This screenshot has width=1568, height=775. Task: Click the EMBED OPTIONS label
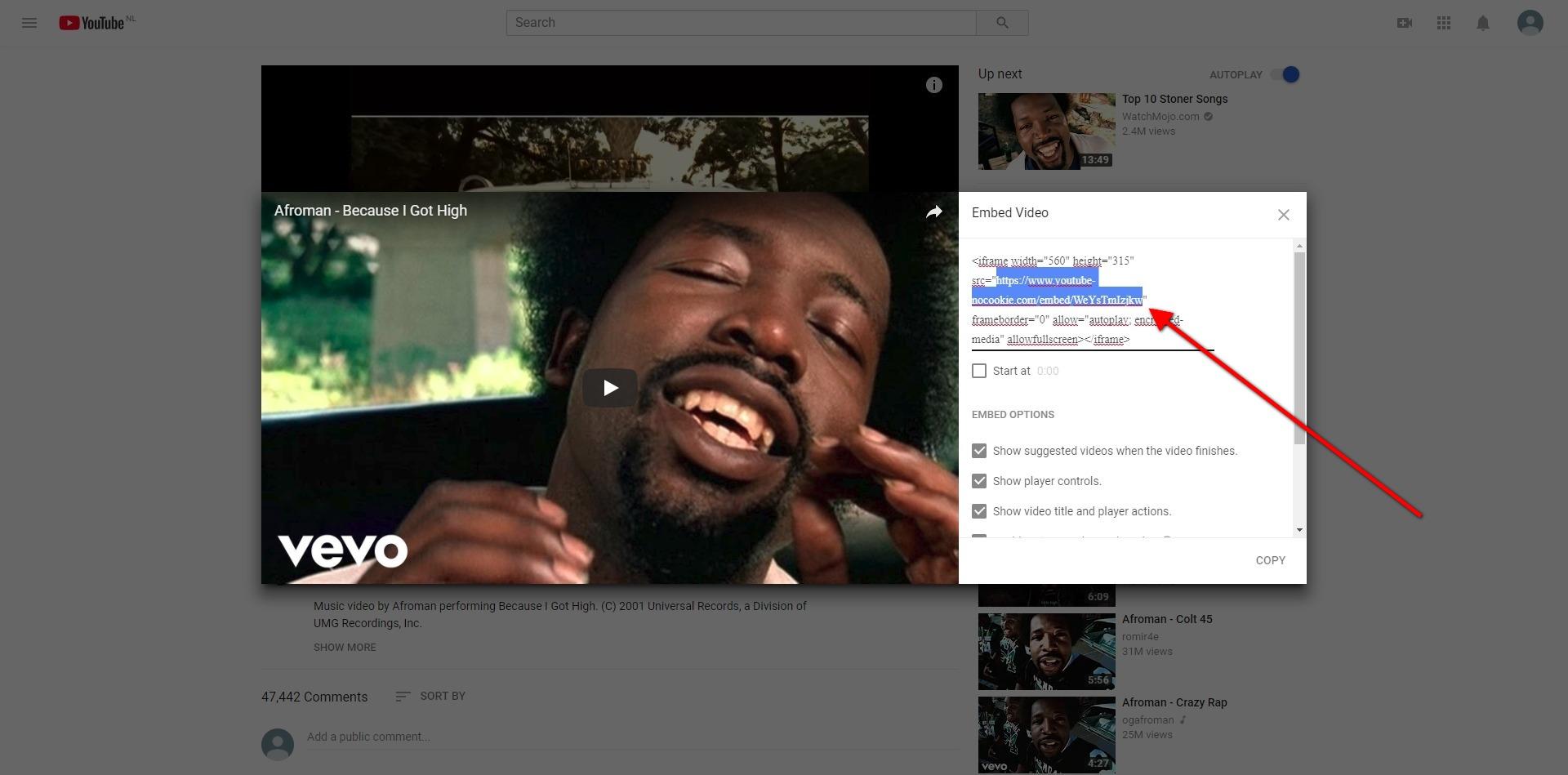[x=1013, y=414]
